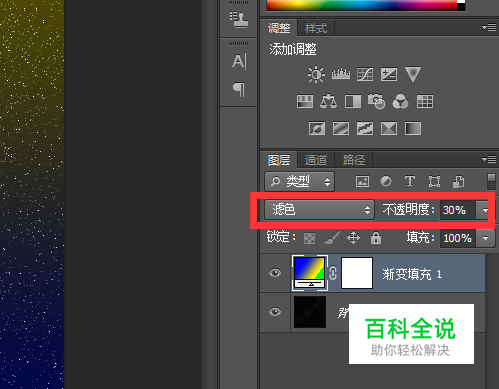Open the Adjustments panel flyout menu
The image size is (499, 389).
[489, 27]
